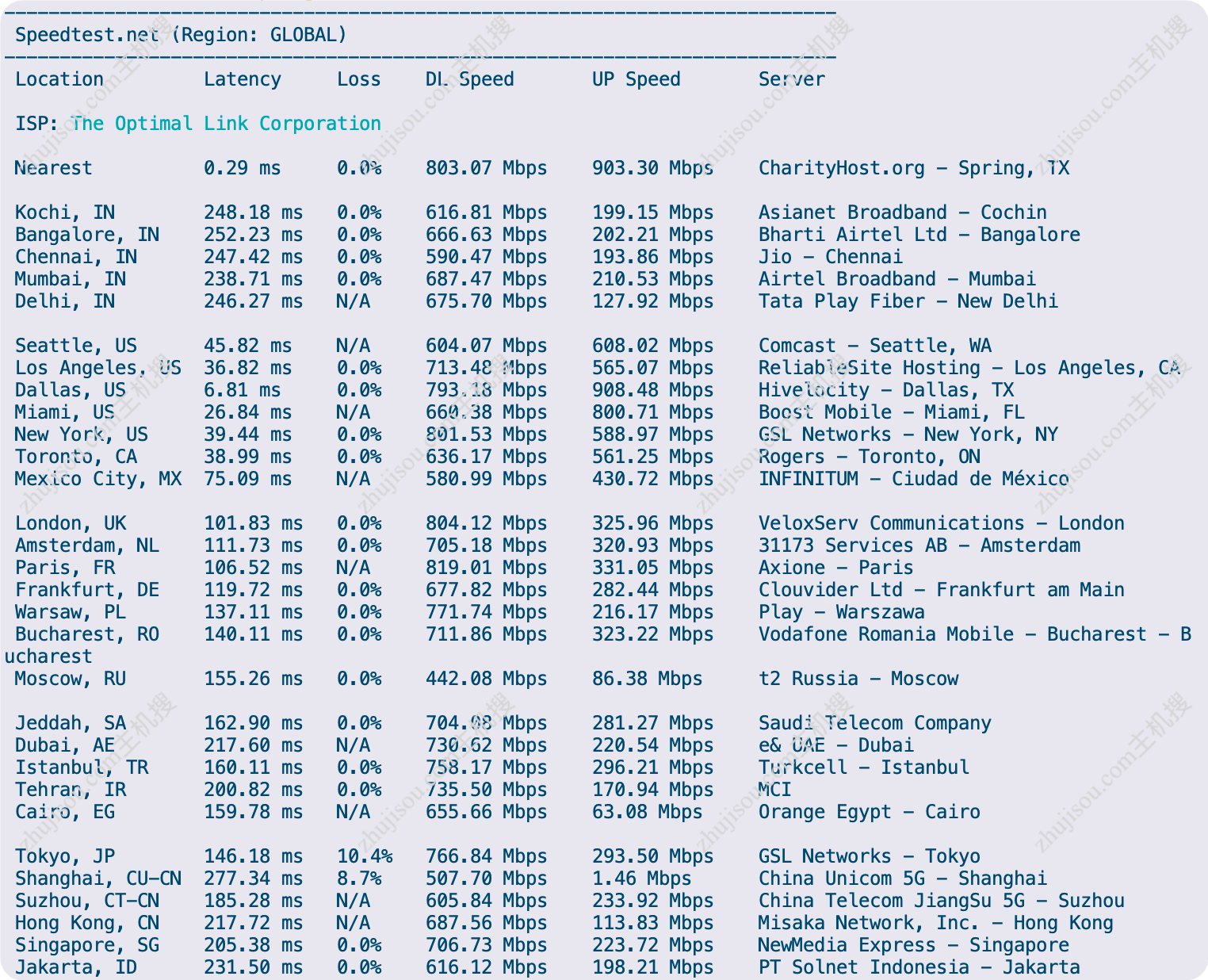Click 'VeloxServ Communications – London' server
Viewport: 1208px width, 980px height.
point(942,523)
